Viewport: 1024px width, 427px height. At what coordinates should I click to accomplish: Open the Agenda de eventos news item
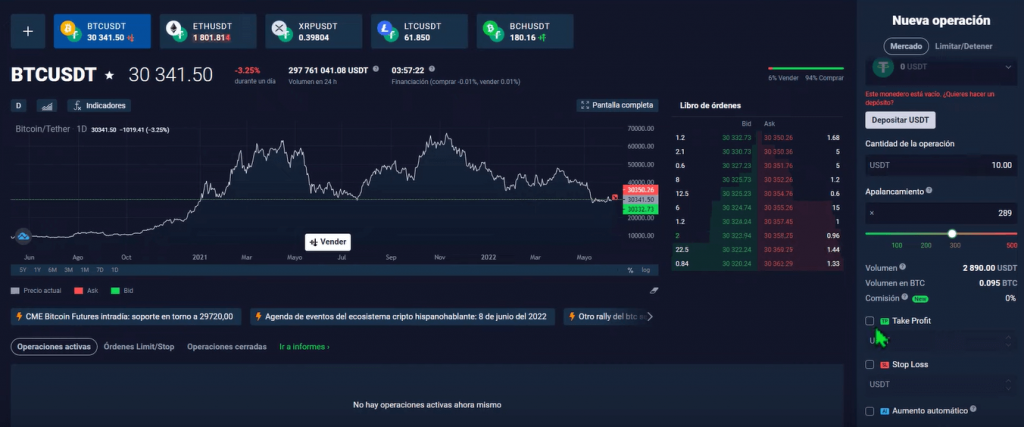pyautogui.click(x=402, y=317)
